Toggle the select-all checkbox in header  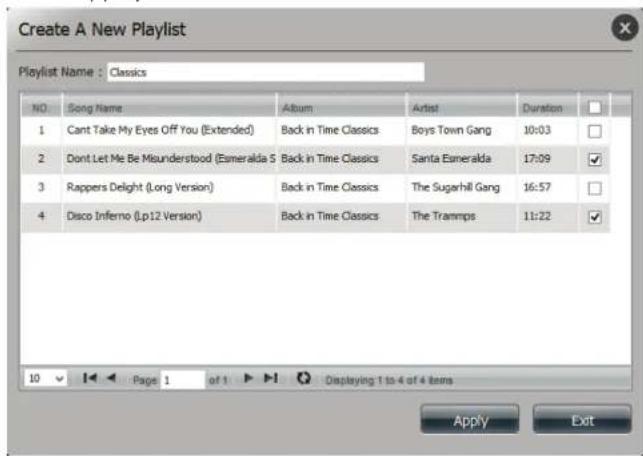pos(595,107)
